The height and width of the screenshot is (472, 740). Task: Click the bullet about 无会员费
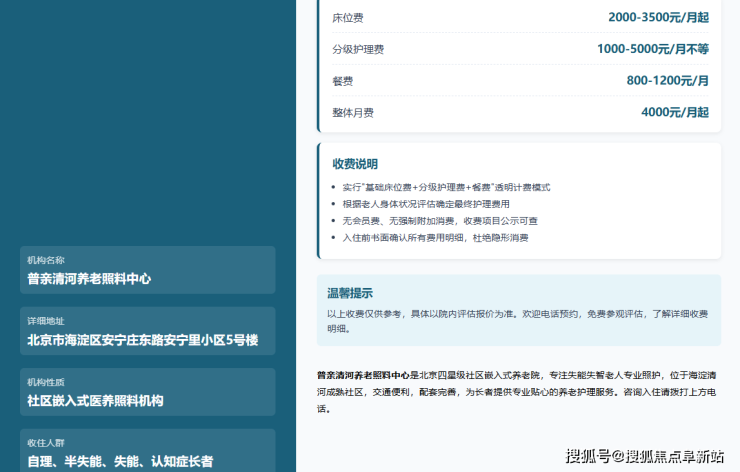click(x=440, y=221)
